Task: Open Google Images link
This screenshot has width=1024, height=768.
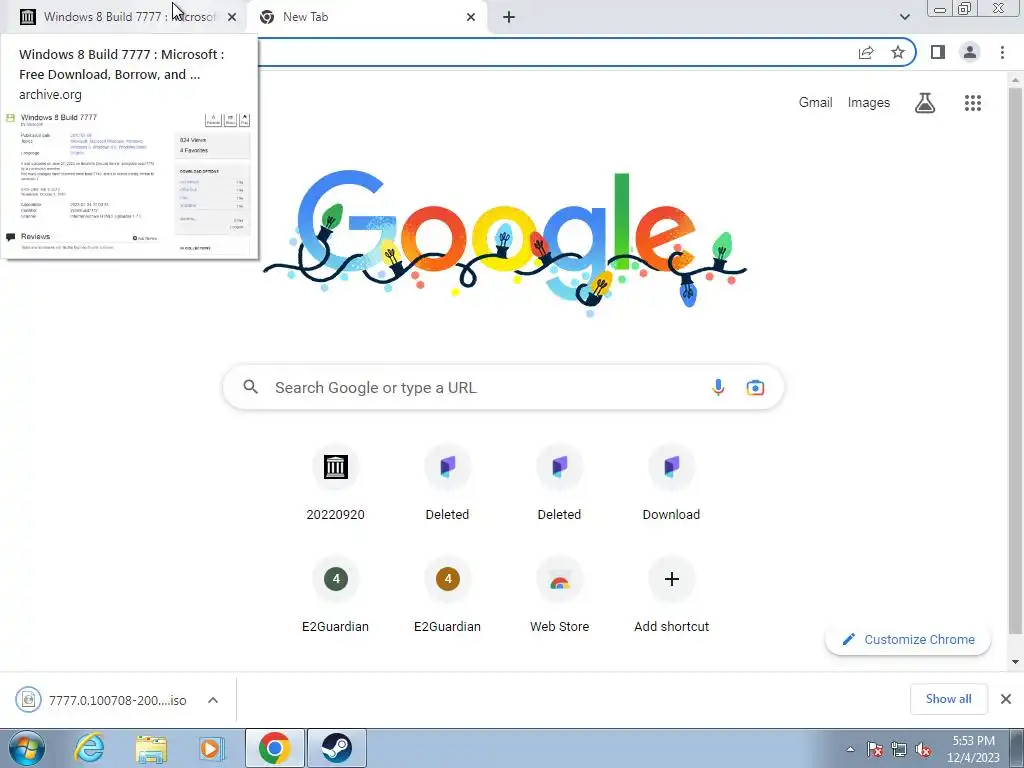Action: 869,103
